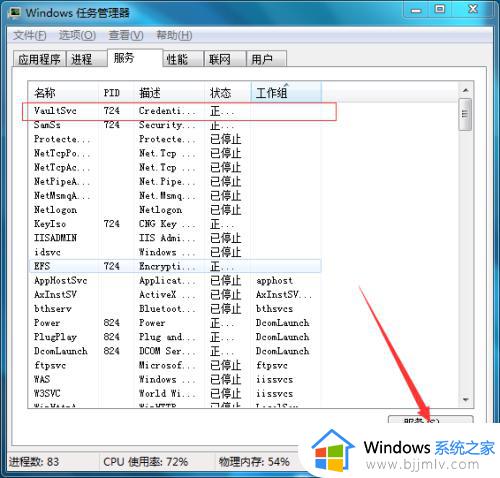Open the 查看(V) menu
Viewport: 500px width, 478px height.
pos(126,35)
